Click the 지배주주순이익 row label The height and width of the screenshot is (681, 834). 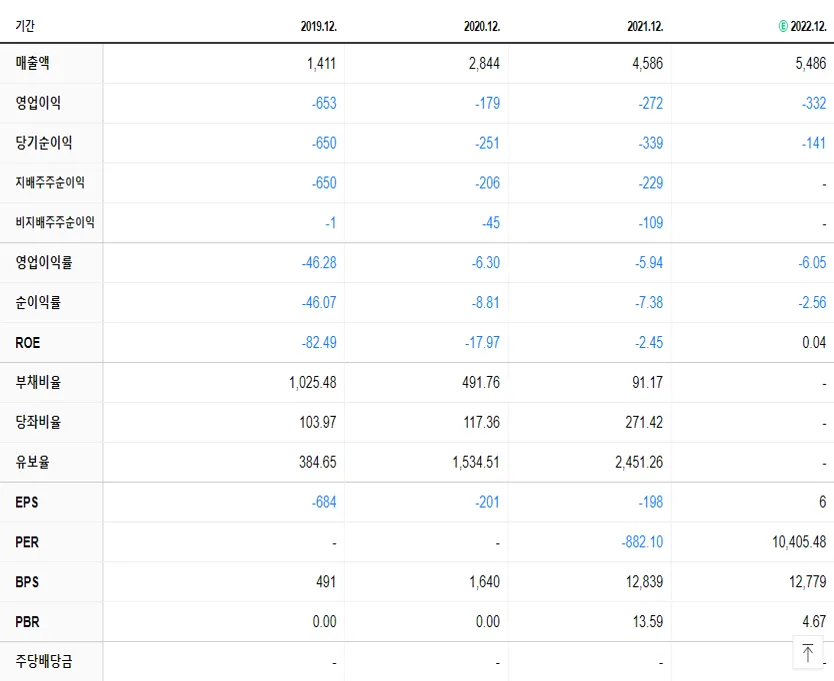click(50, 182)
